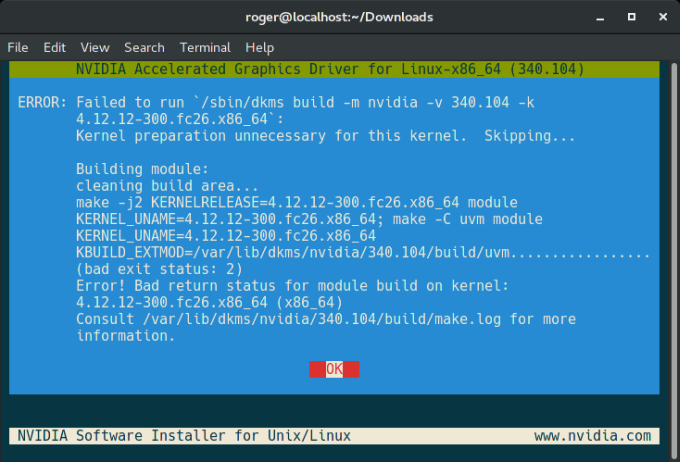Viewport: 680px width, 462px height.
Task: Maximize the terminal window
Action: 631,17
